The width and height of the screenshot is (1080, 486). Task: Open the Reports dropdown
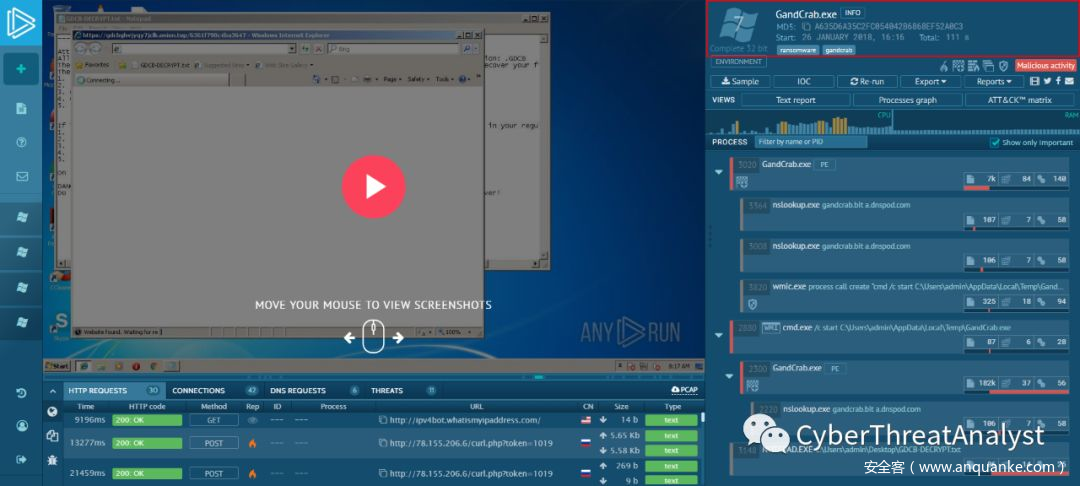(x=994, y=81)
